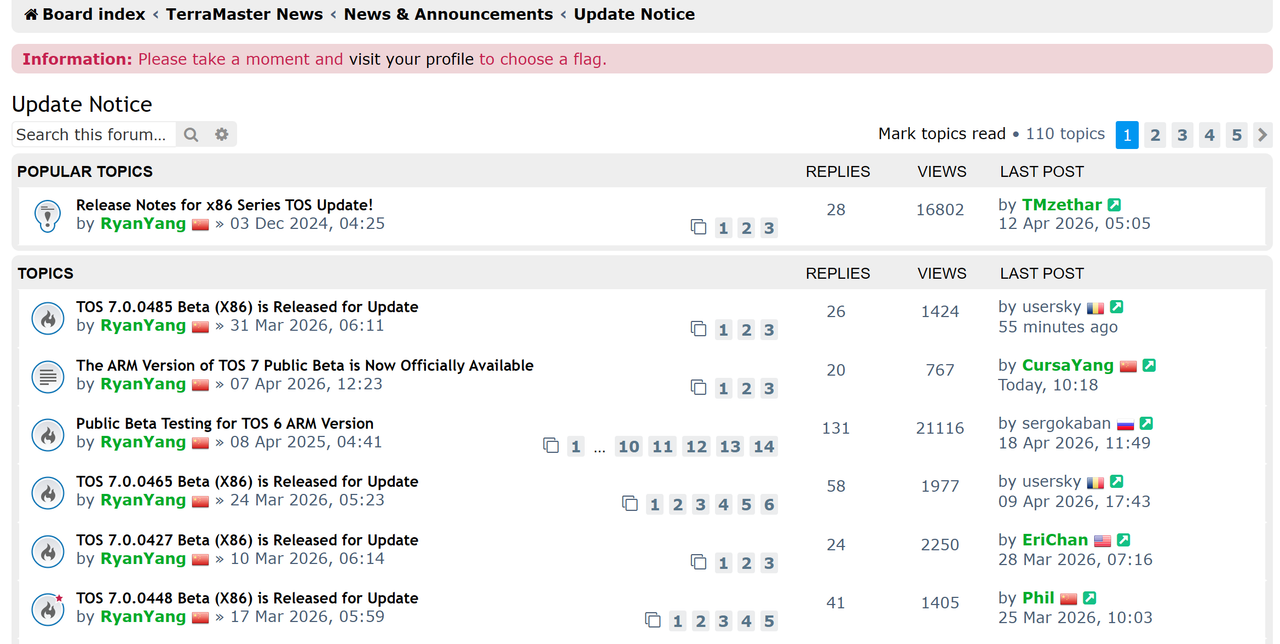The image size is (1280, 644).
Task: Go to next page arrow in pagination
Action: tap(1263, 134)
